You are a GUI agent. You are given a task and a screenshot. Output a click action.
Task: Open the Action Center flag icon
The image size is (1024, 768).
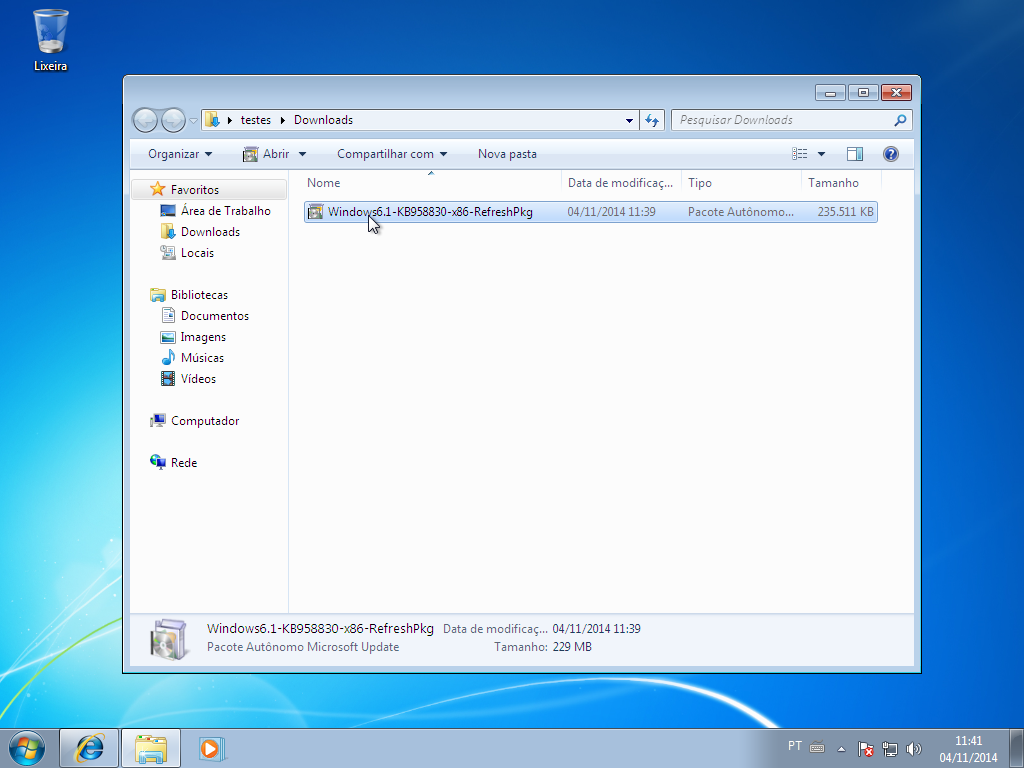865,747
